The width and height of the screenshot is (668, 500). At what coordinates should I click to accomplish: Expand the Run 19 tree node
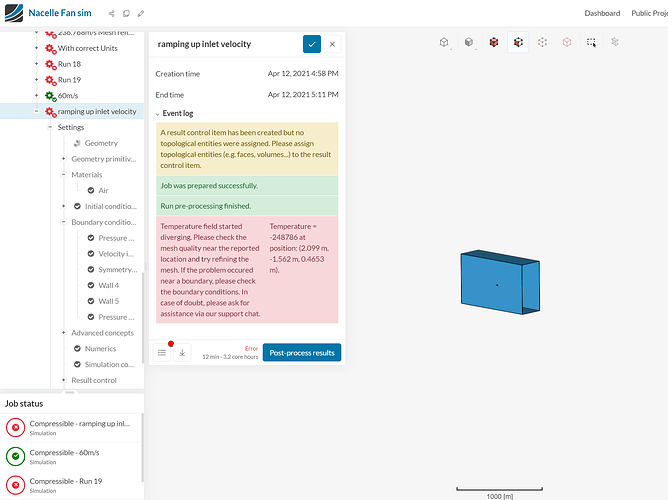tap(36, 80)
